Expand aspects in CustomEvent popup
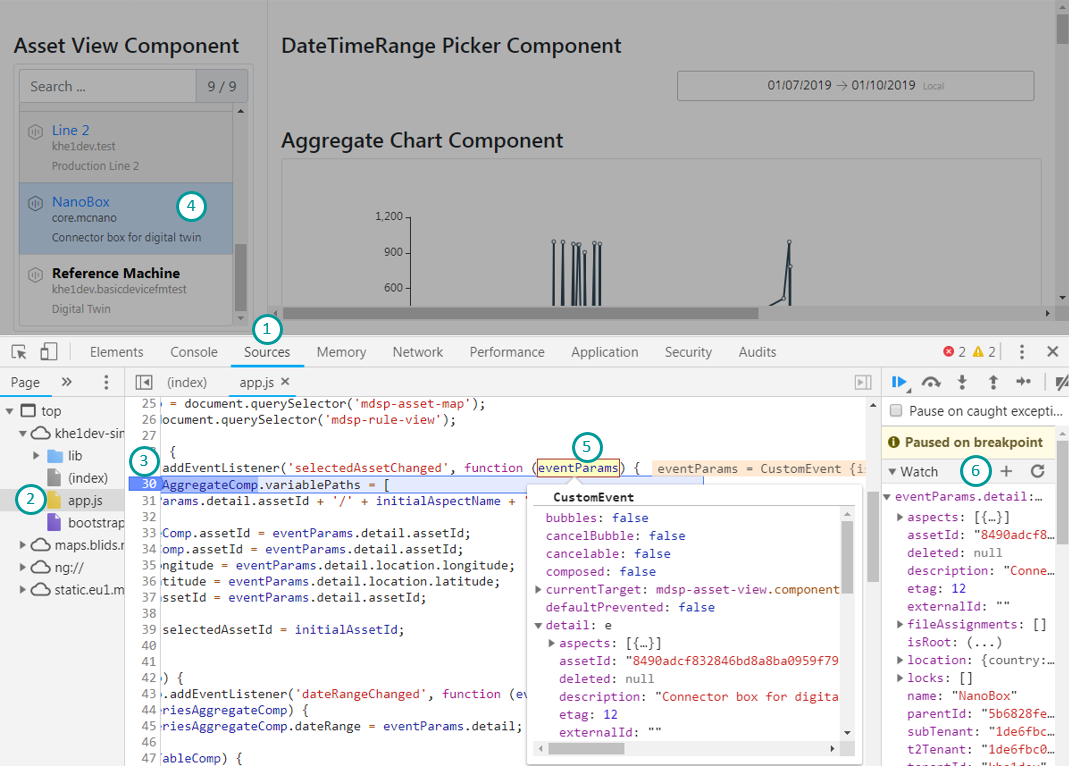The width and height of the screenshot is (1069, 766). pos(552,643)
